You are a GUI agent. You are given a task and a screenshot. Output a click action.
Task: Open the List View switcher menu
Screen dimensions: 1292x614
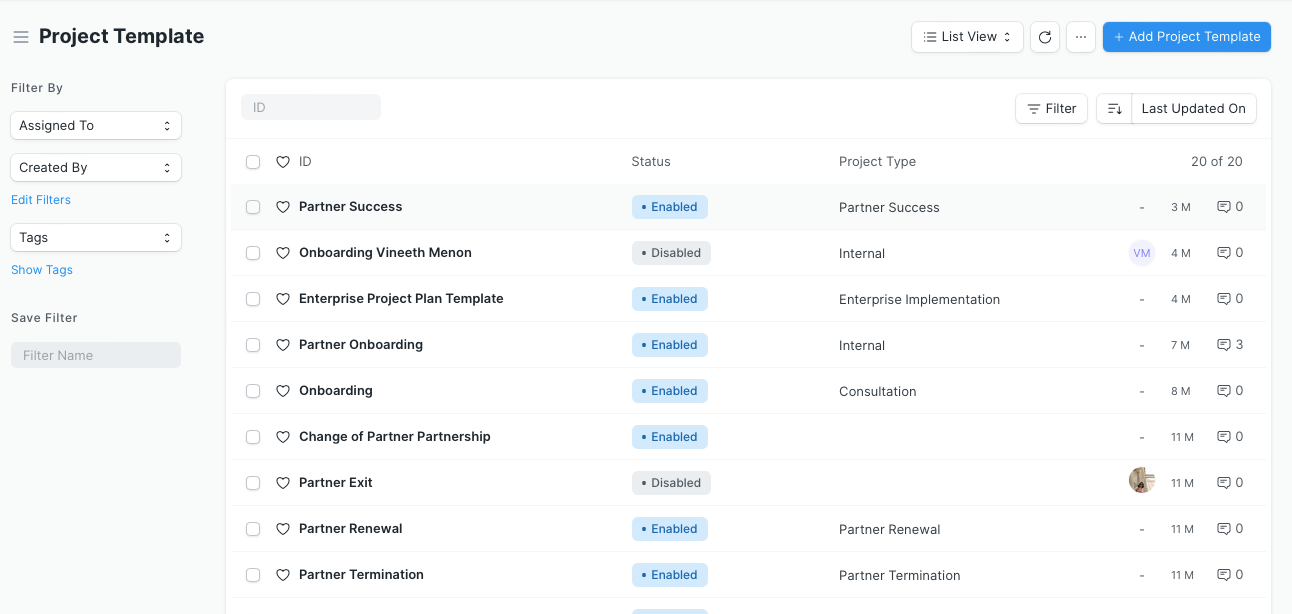tap(967, 37)
